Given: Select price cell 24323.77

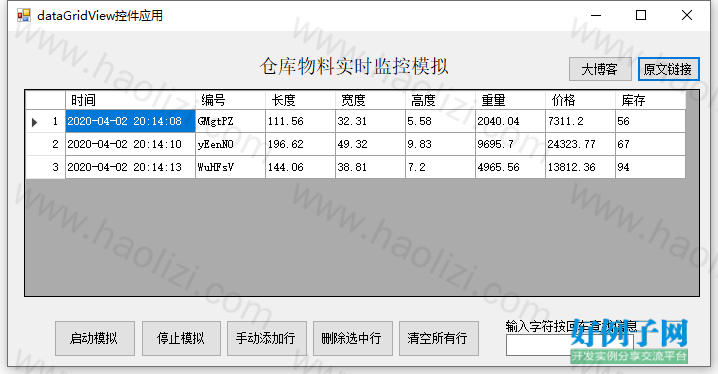Looking at the screenshot, I should coord(581,144).
